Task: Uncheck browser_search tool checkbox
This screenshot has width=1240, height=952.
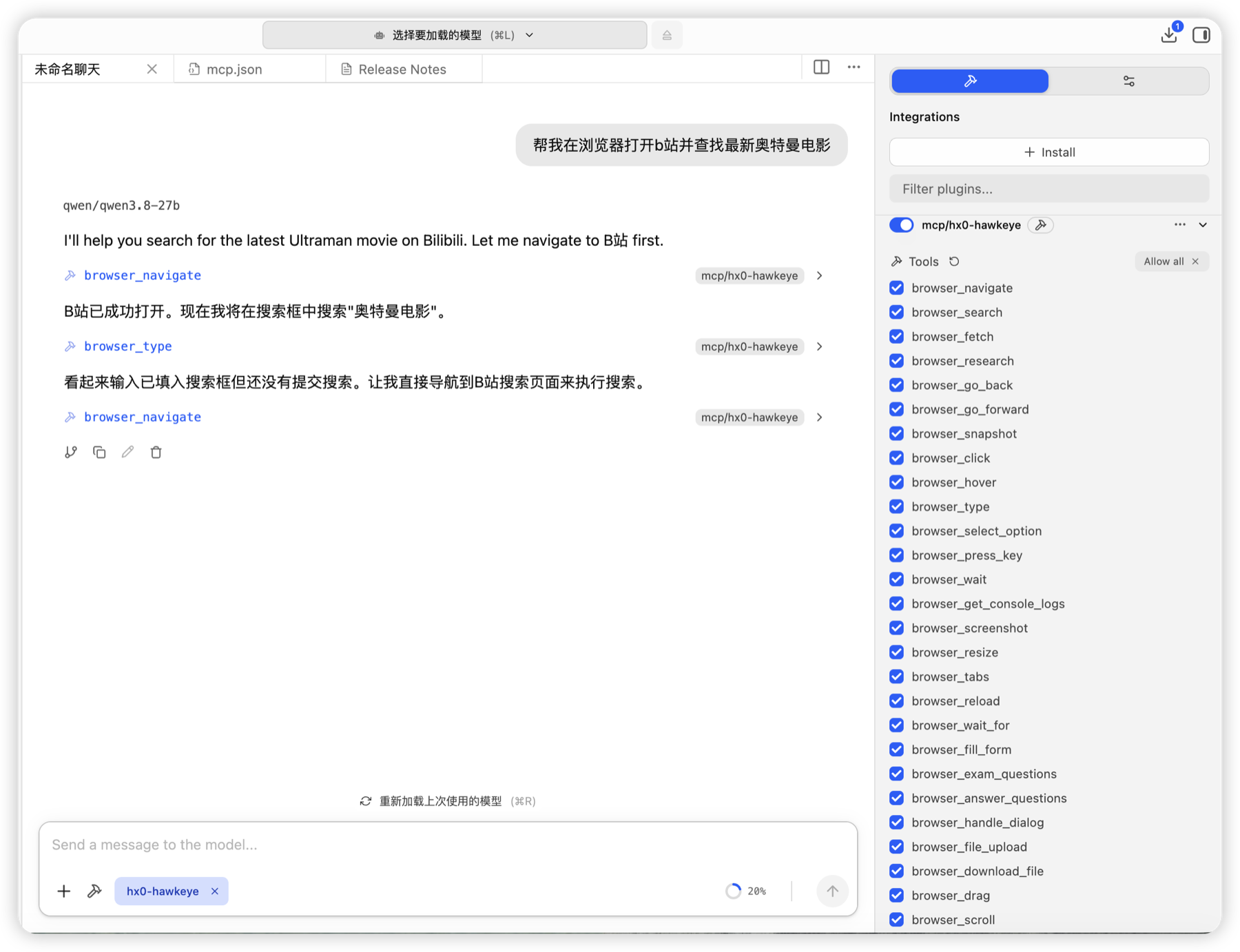Action: (x=896, y=312)
